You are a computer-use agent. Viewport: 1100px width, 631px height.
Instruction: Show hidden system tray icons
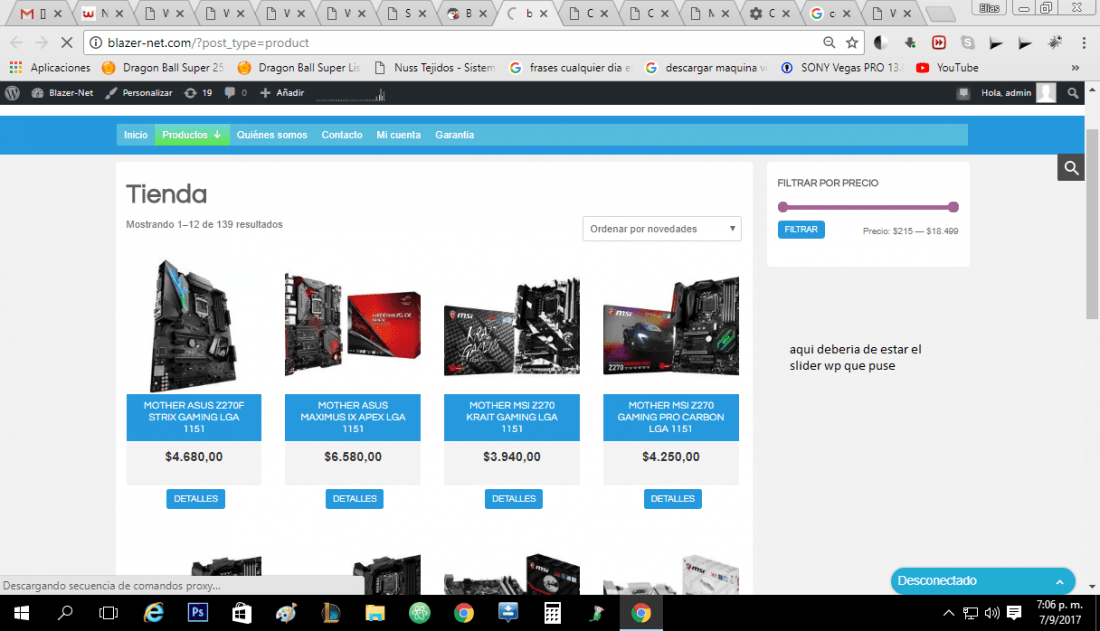coord(948,613)
